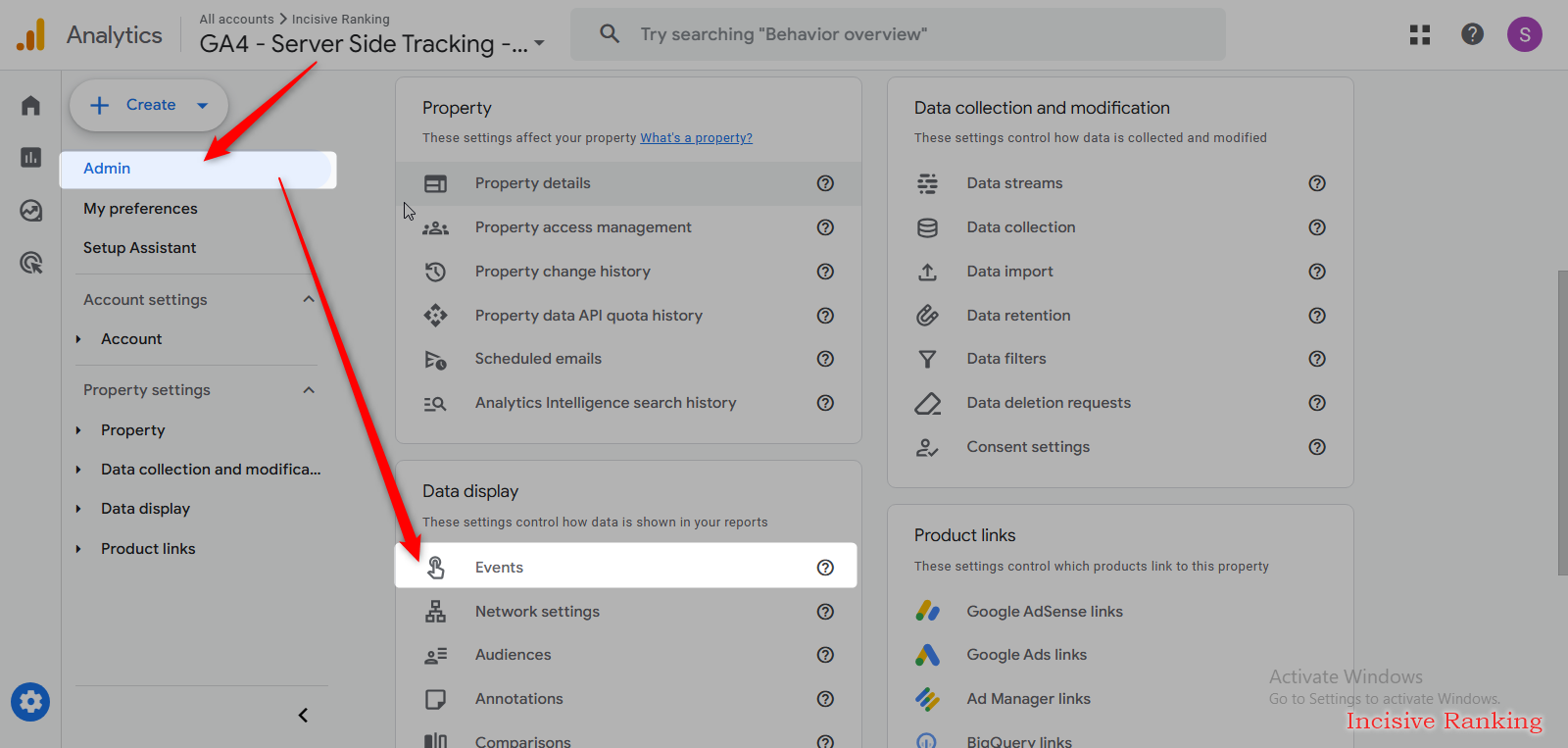Click help icon next to Data filters
The height and width of the screenshot is (748, 1568).
pyautogui.click(x=1317, y=359)
